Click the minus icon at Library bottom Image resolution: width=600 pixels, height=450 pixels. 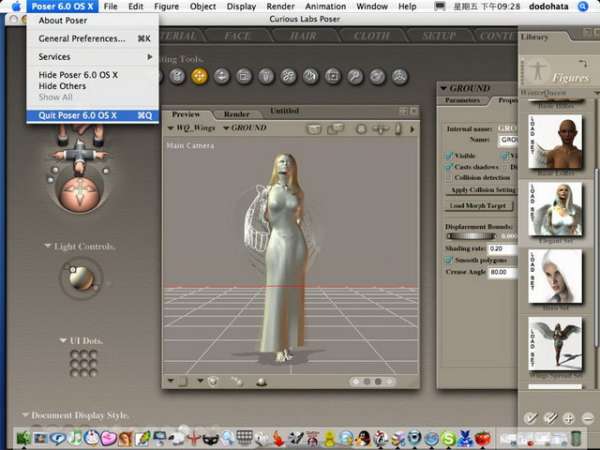[x=588, y=418]
